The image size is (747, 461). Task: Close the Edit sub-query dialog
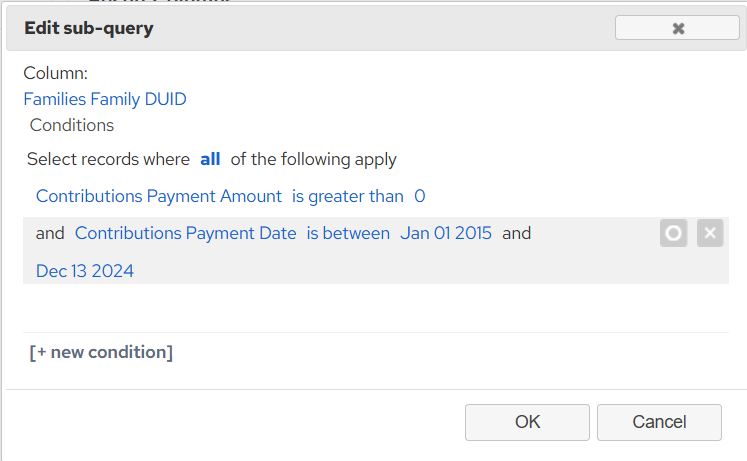677,28
